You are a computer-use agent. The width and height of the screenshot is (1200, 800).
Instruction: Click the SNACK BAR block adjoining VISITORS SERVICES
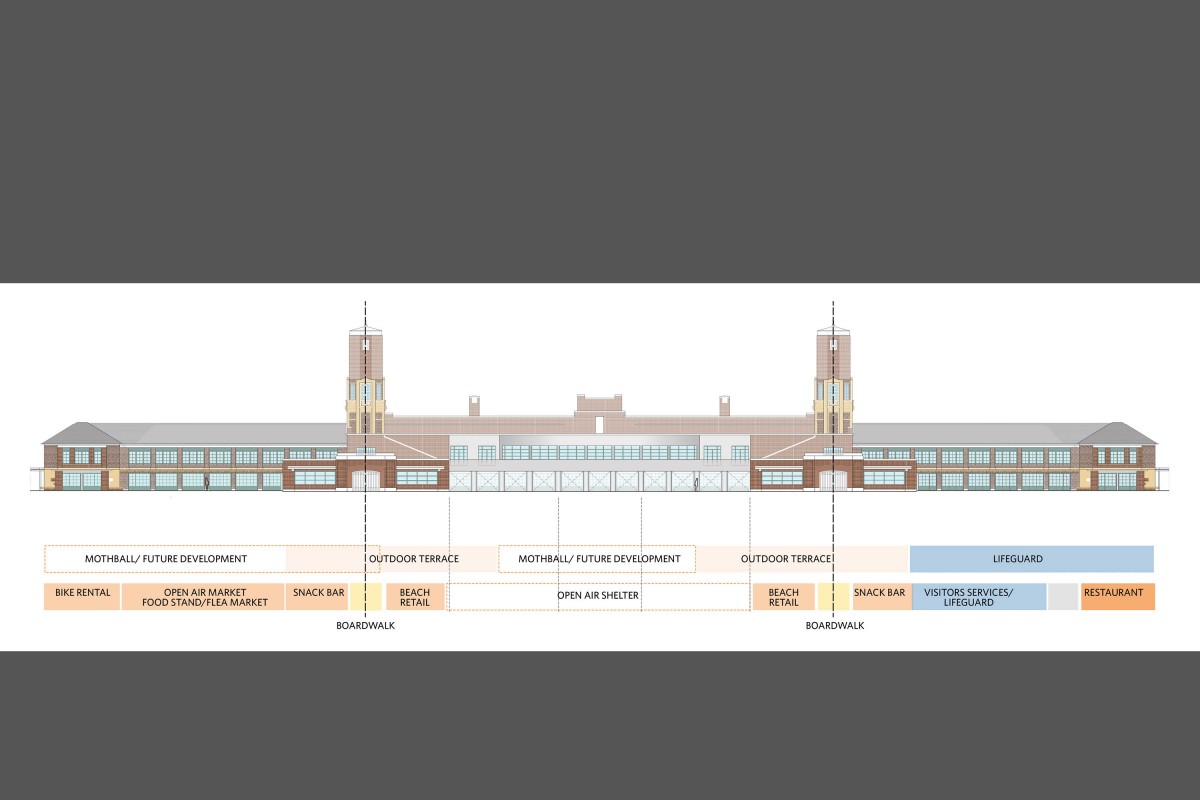[880, 597]
